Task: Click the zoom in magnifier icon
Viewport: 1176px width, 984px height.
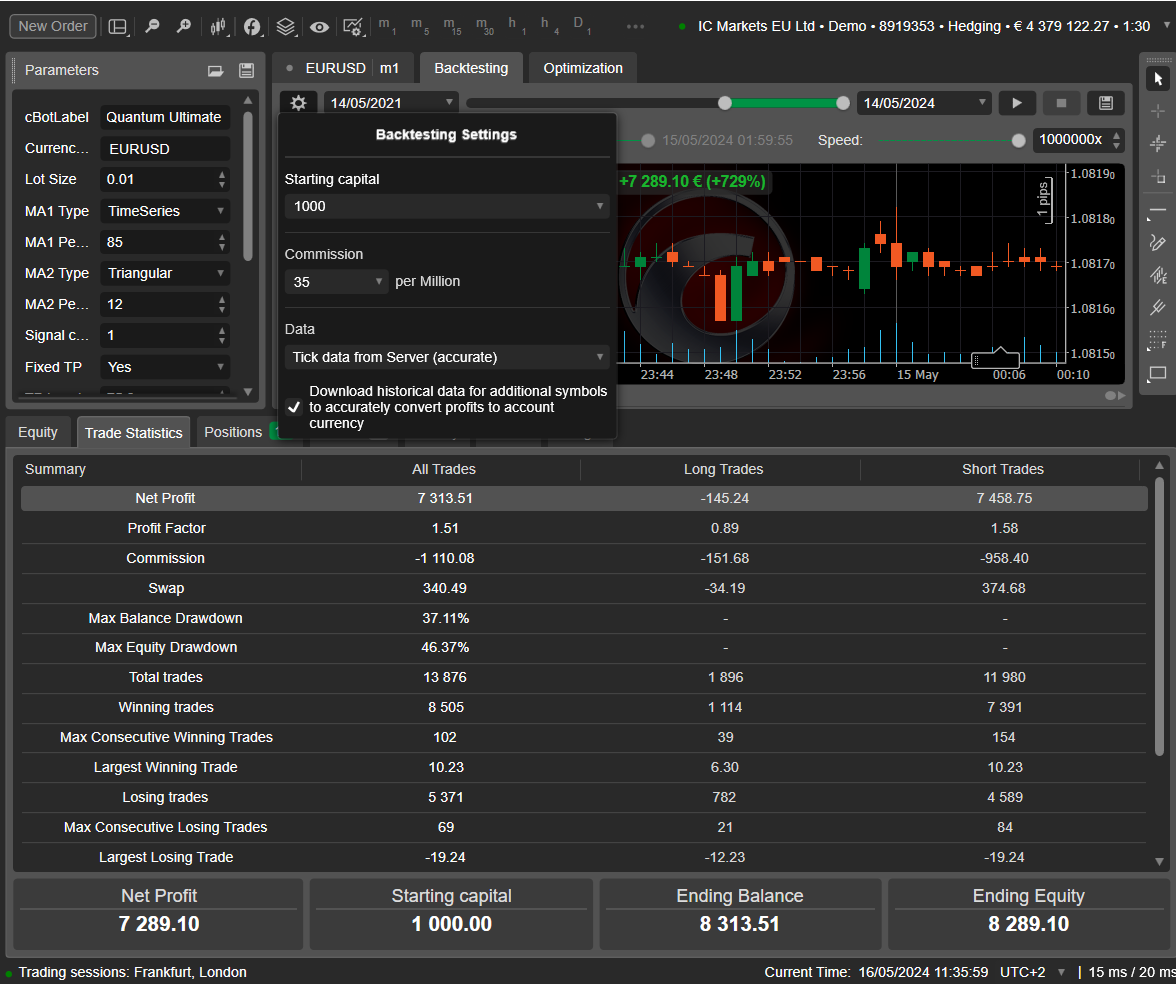Action: click(184, 27)
